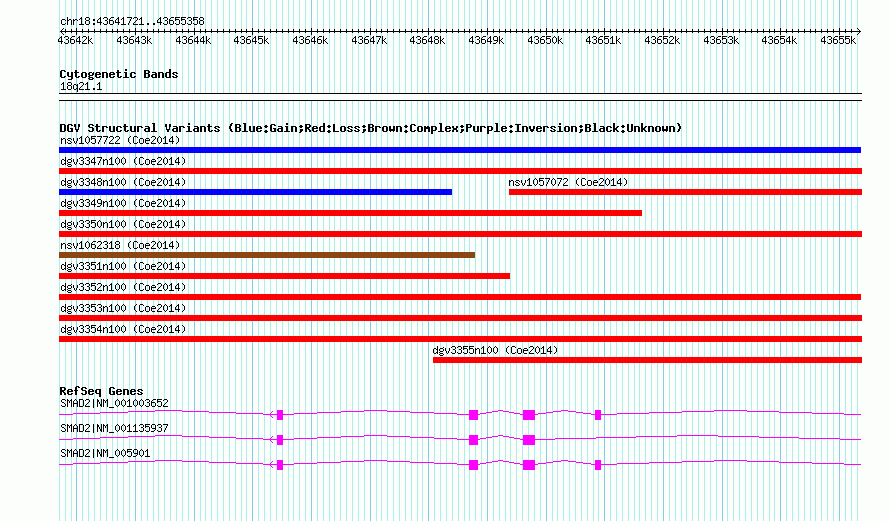The image size is (890, 521).
Task: Select the red loss bar of dgv3354n100
Action: (460, 339)
